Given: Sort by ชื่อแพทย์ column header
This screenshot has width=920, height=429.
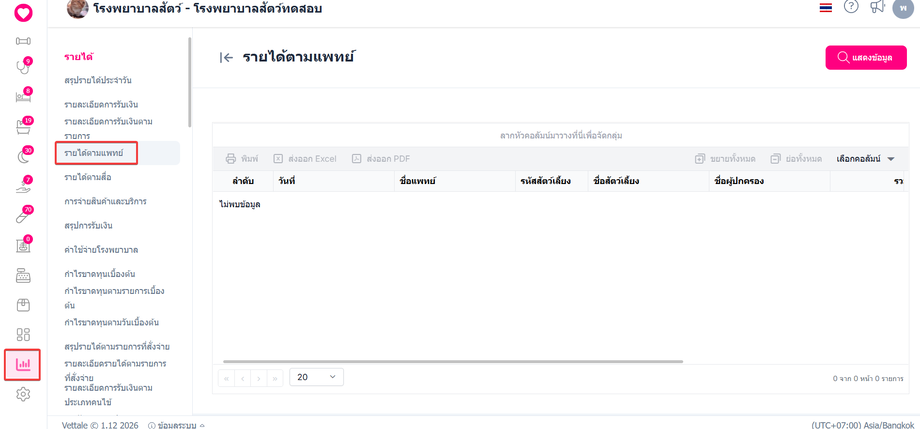Looking at the screenshot, I should [455, 181].
